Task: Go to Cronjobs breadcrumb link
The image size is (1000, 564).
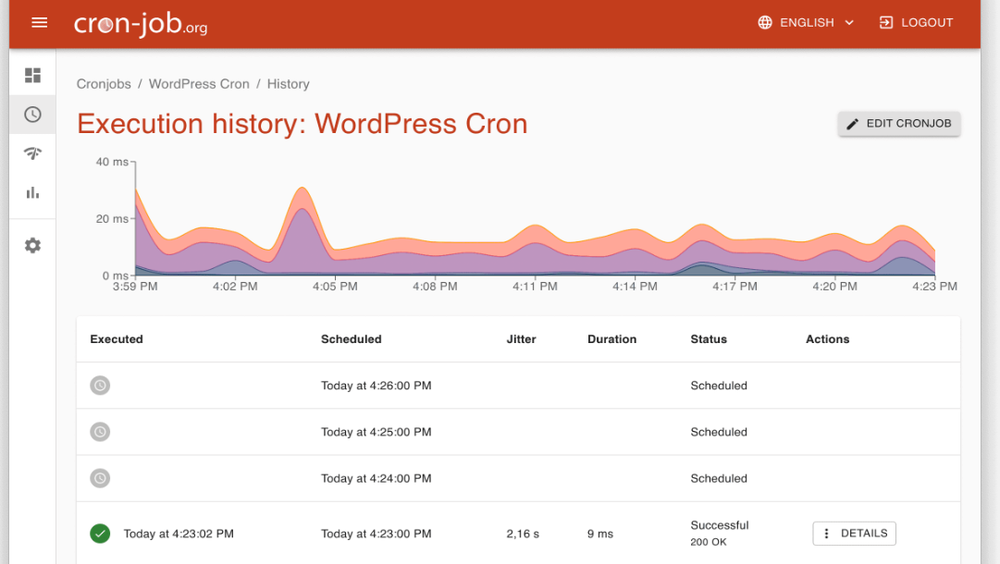Action: (x=103, y=84)
